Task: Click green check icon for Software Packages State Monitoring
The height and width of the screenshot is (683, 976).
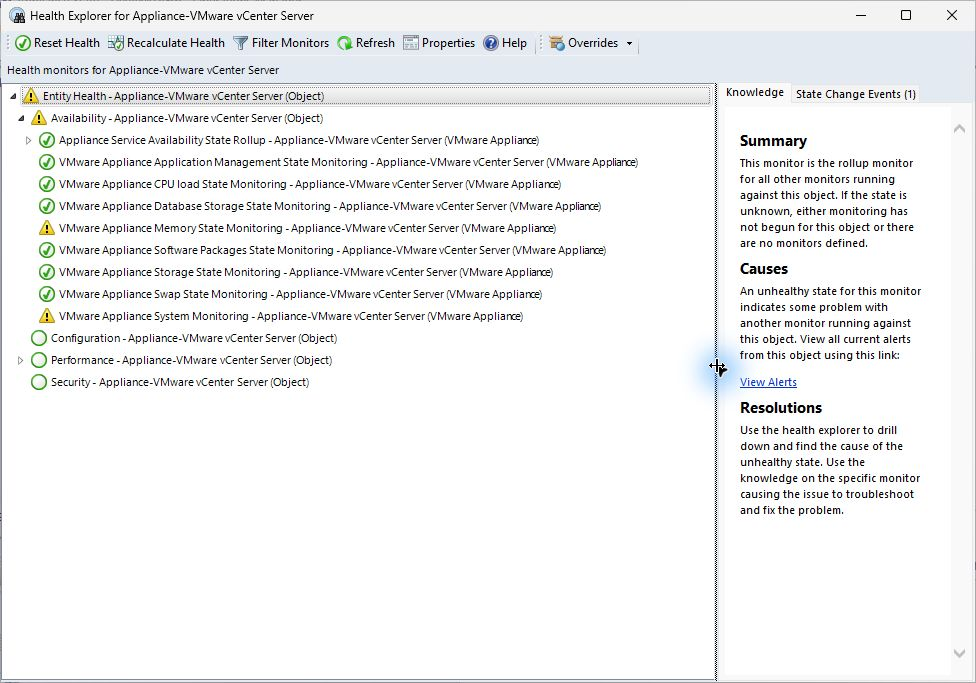Action: (x=47, y=250)
